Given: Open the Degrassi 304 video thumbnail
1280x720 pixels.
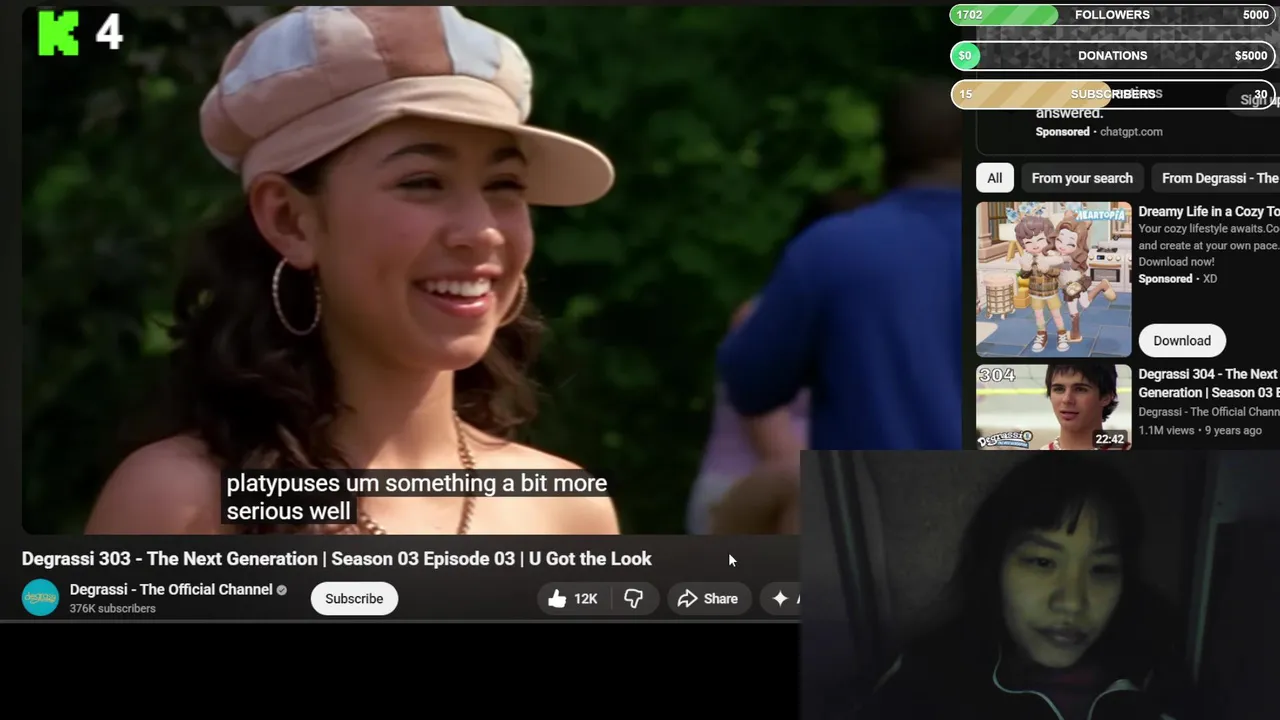Looking at the screenshot, I should (x=1054, y=407).
